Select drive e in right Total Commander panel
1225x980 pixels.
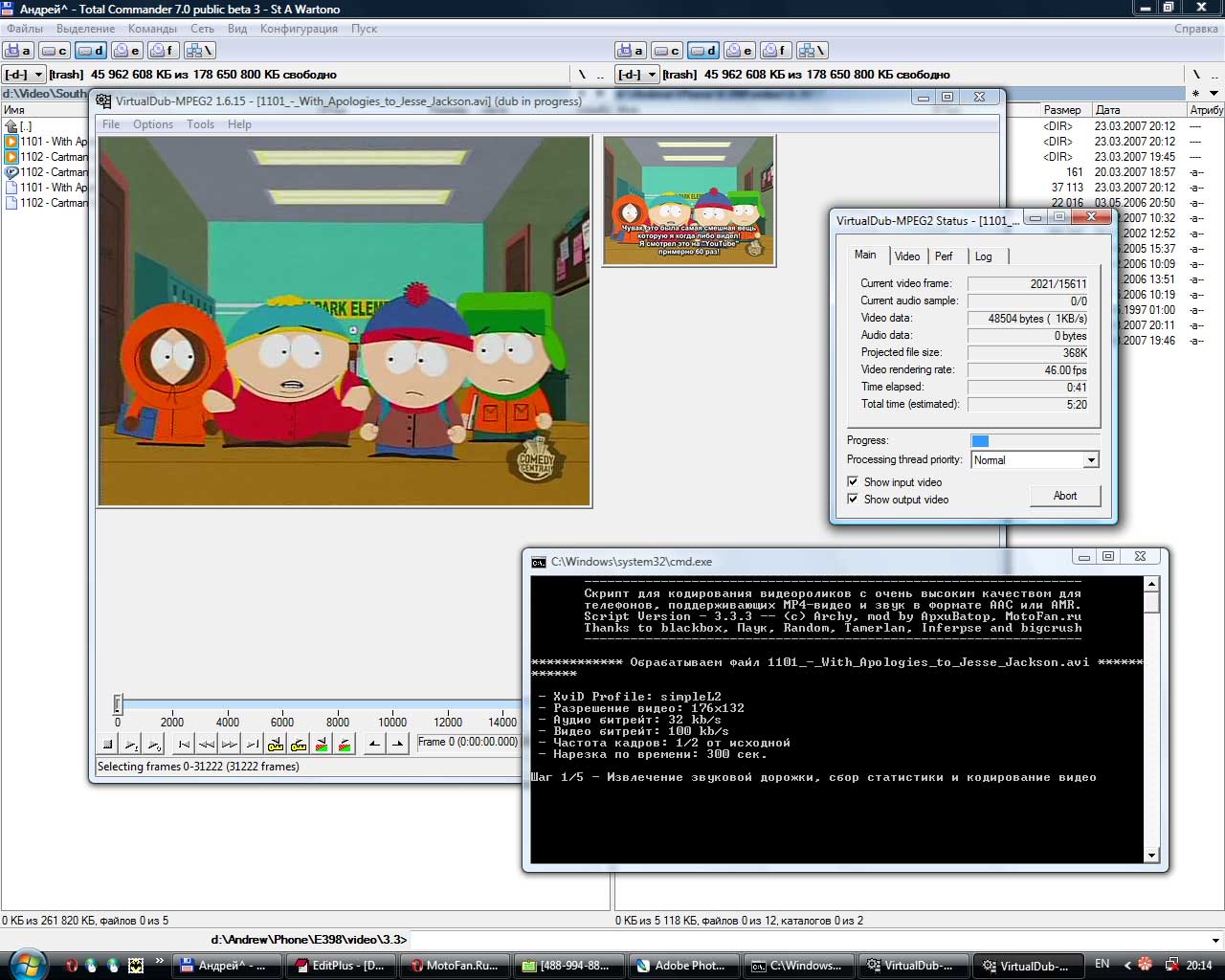740,51
